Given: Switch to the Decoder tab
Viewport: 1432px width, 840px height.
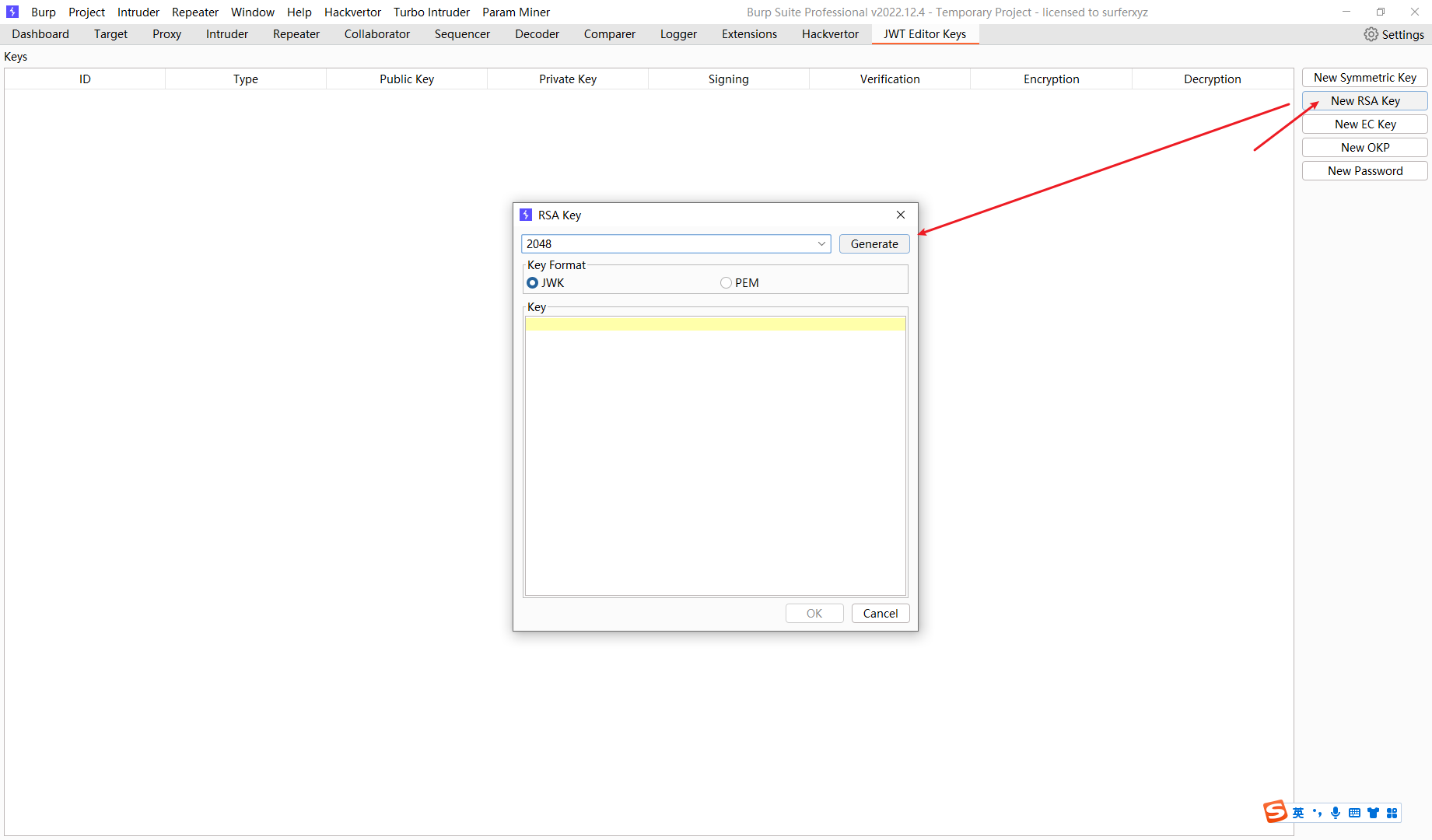Looking at the screenshot, I should tap(537, 34).
